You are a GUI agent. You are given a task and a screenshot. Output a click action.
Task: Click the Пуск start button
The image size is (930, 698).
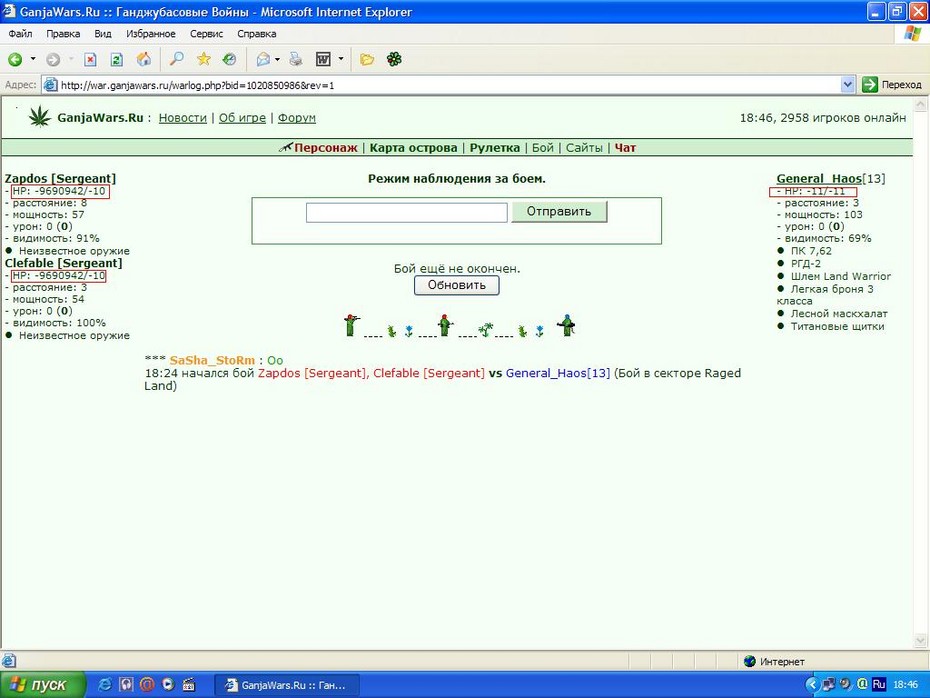point(43,685)
